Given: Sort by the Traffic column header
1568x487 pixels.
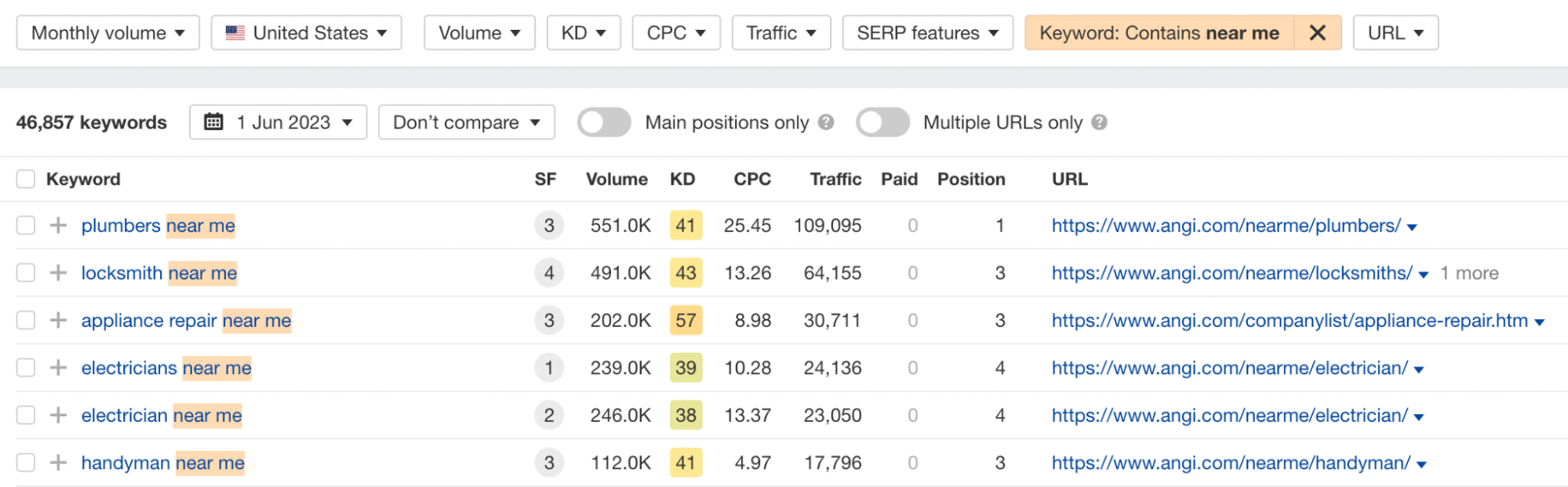Looking at the screenshot, I should (x=835, y=180).
